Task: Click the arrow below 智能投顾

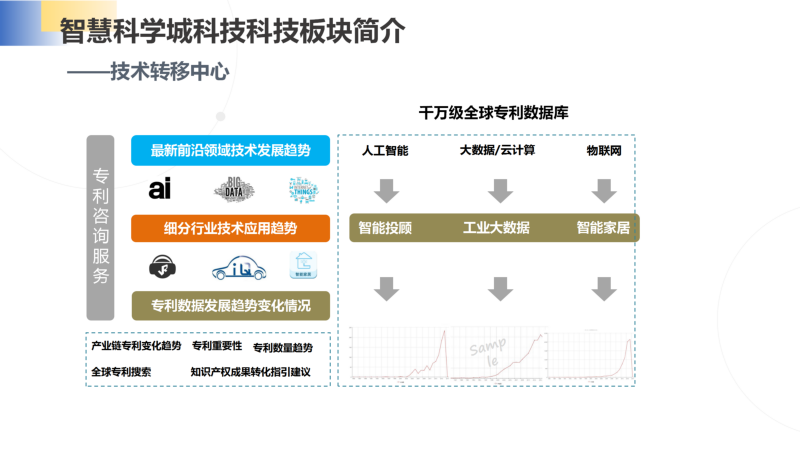Action: (386, 289)
